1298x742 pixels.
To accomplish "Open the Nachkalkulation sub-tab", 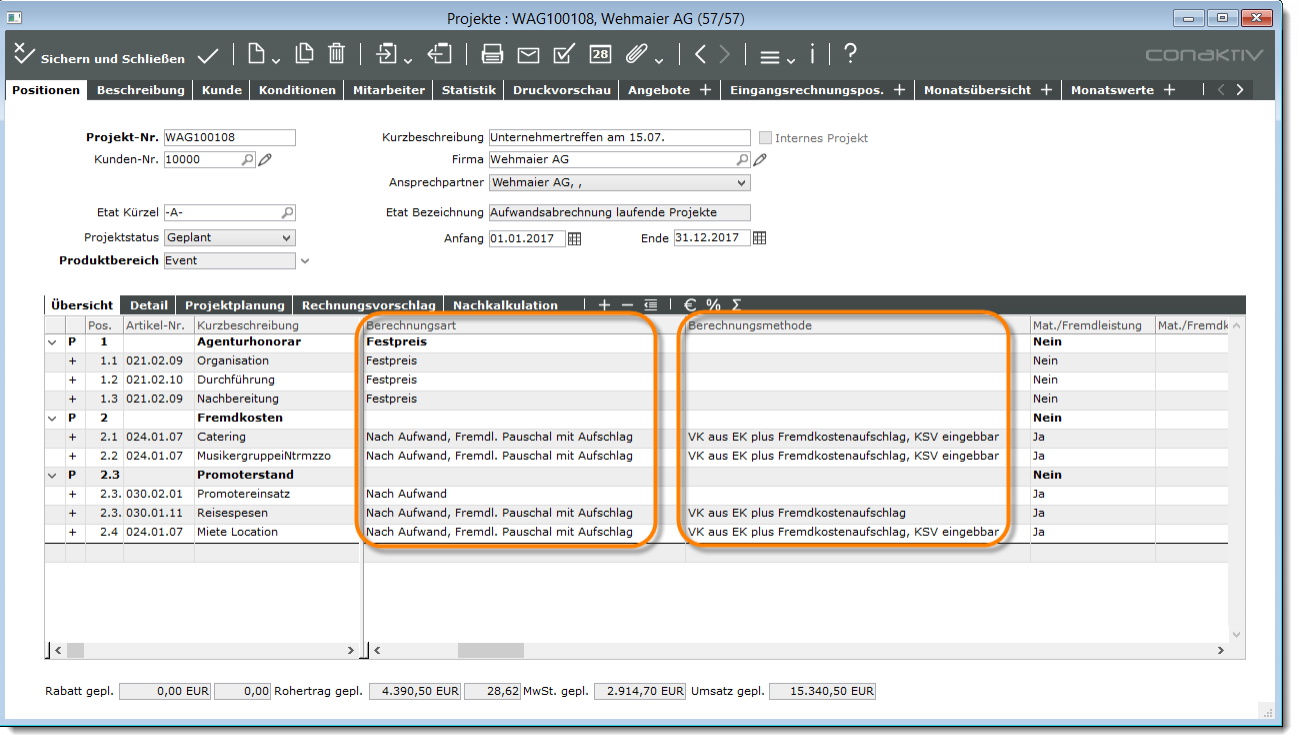I will 505,305.
